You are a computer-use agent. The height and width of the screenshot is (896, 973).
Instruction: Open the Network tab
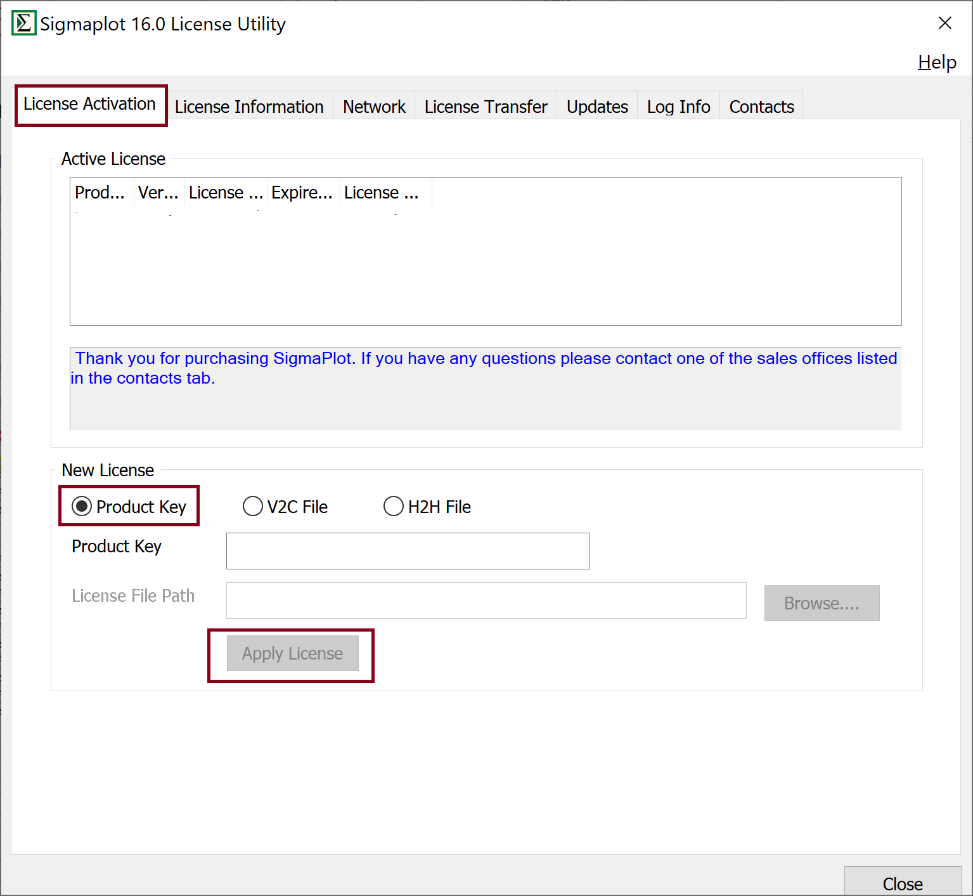(x=374, y=107)
